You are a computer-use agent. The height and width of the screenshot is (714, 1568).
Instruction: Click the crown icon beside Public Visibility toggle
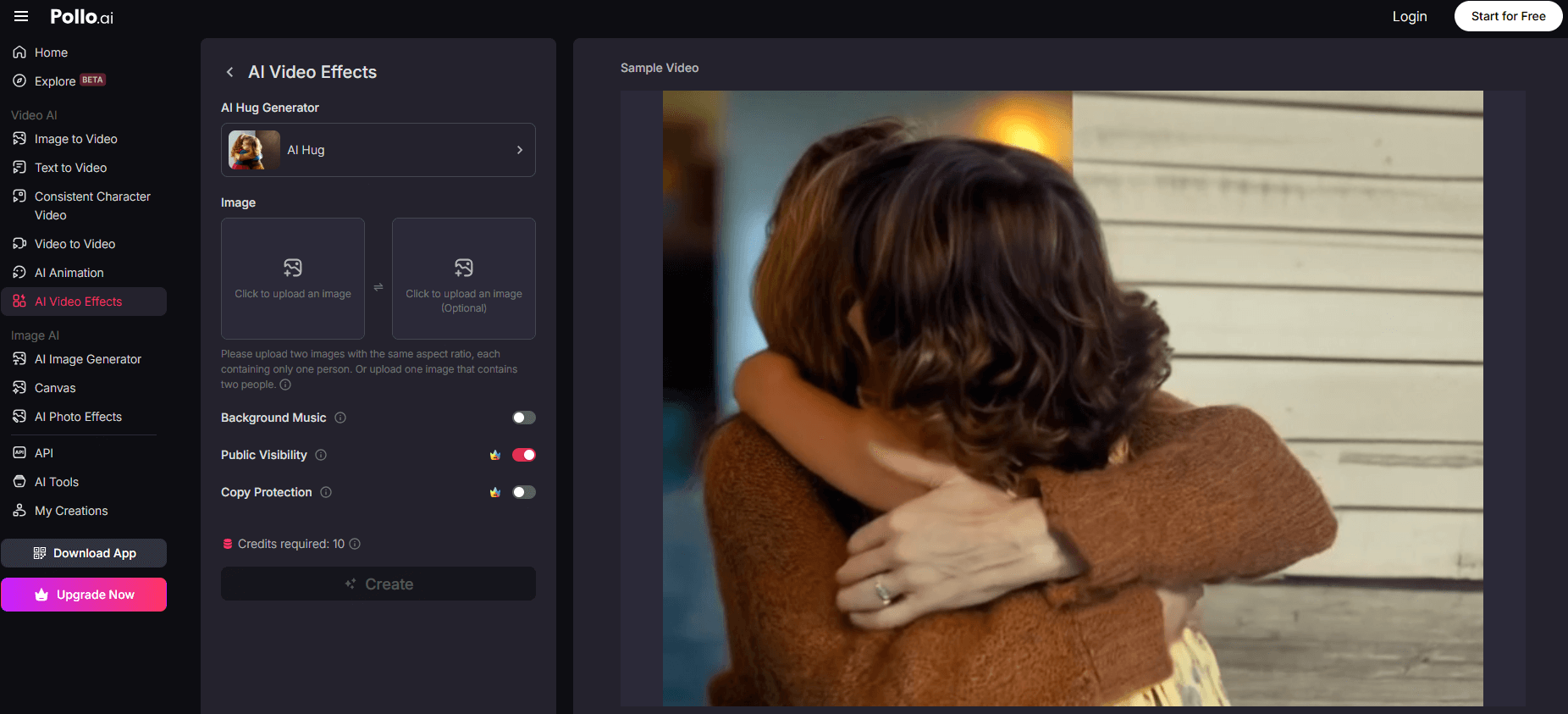(495, 455)
